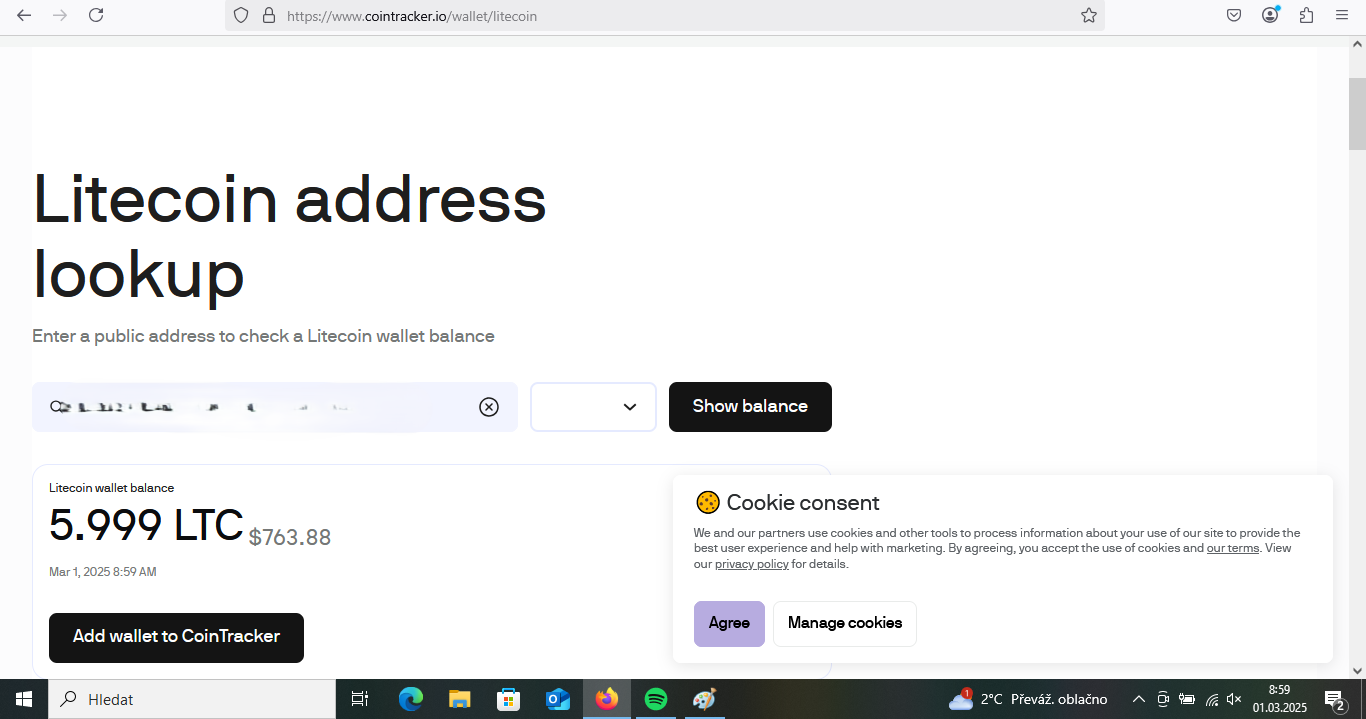Screen dimensions: 1366x719
Task: Agree to the cookie consent
Action: [729, 623]
